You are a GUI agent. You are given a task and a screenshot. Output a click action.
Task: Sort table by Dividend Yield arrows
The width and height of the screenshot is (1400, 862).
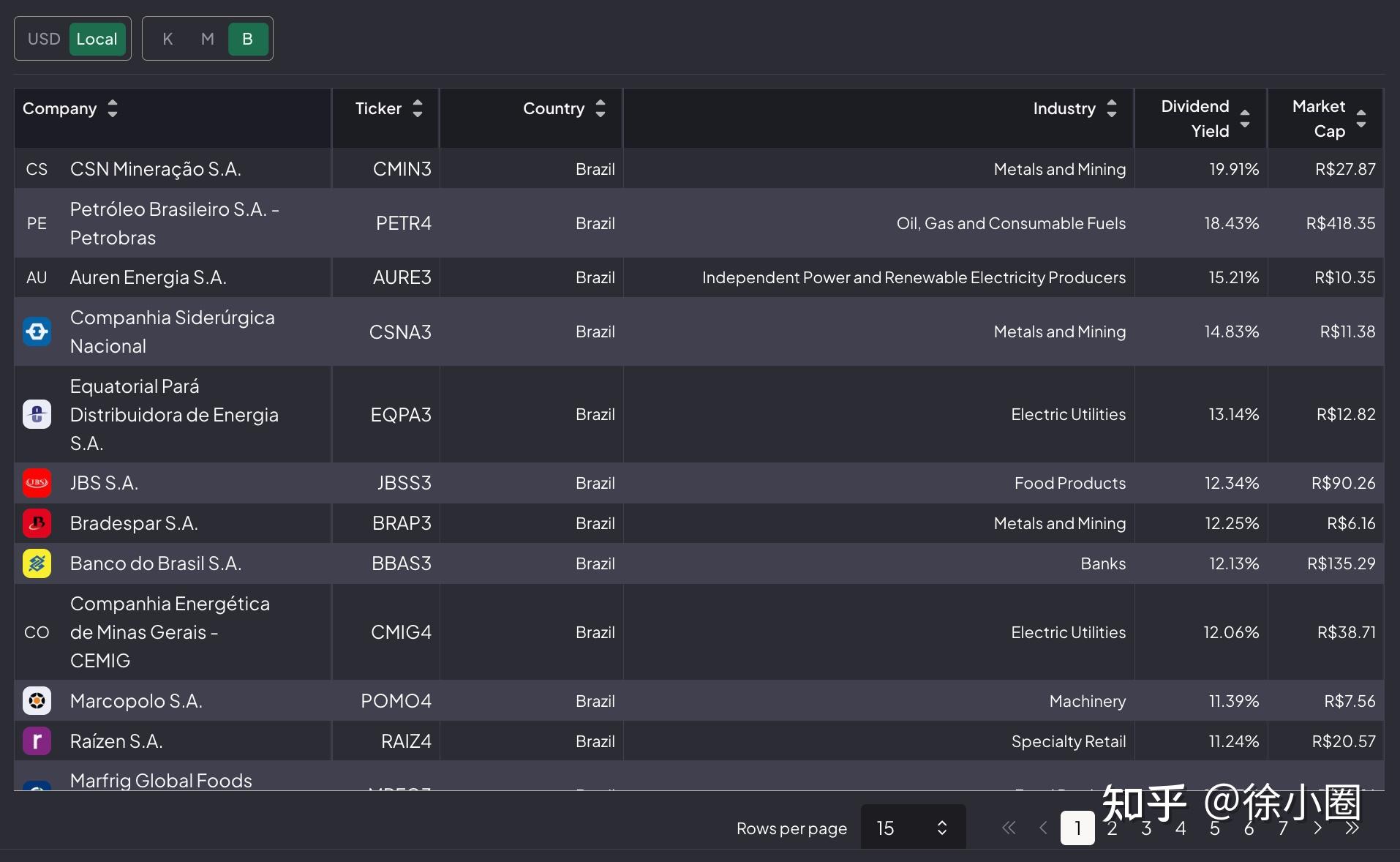coord(1245,119)
